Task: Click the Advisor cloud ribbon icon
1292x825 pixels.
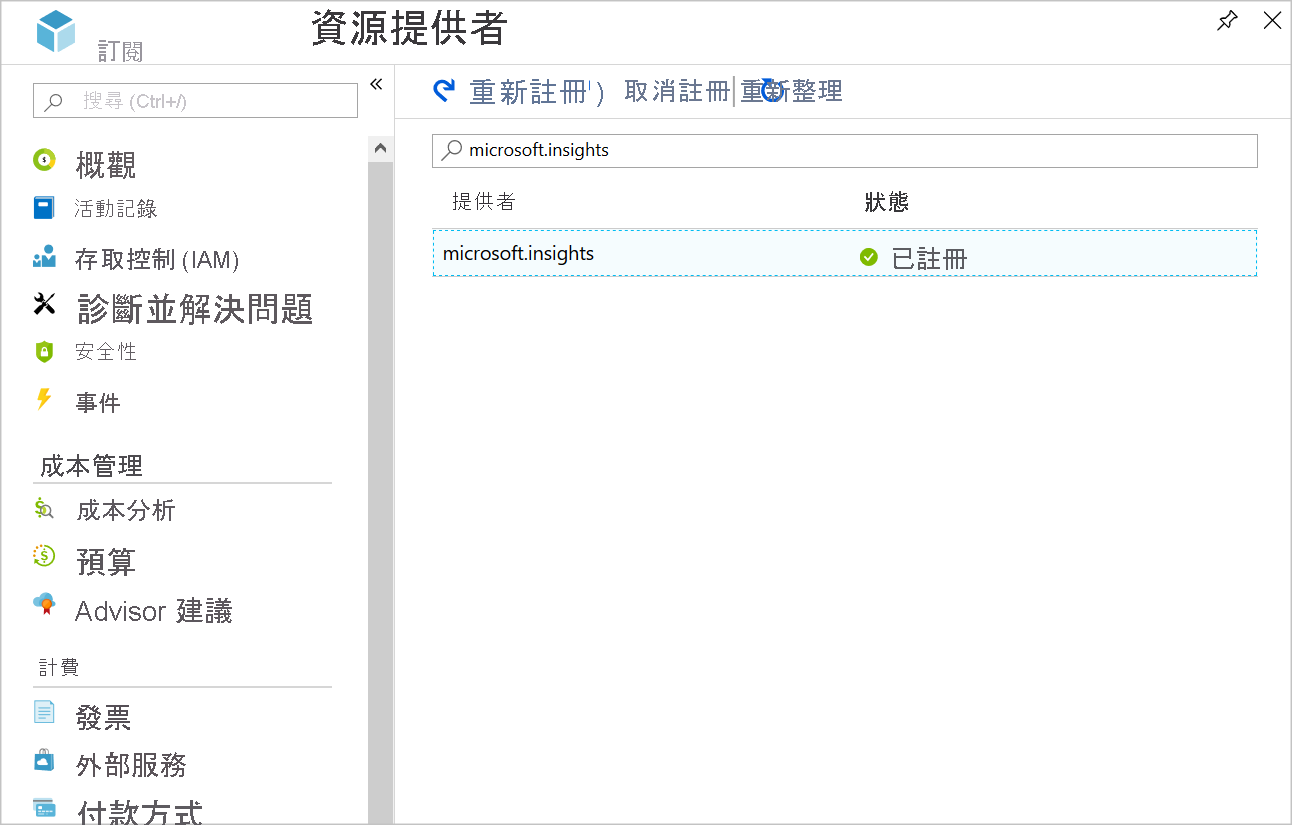Action: 44,604
